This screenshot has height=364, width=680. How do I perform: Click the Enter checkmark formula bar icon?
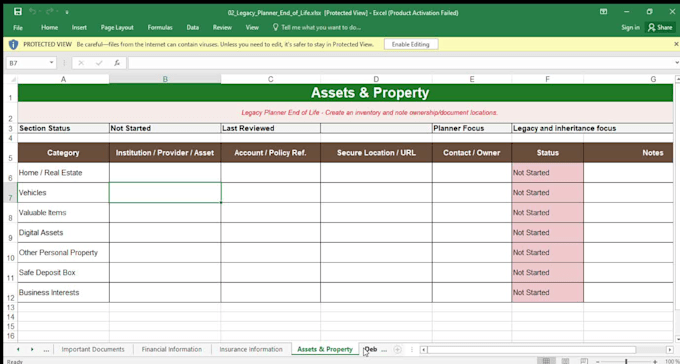99,63
